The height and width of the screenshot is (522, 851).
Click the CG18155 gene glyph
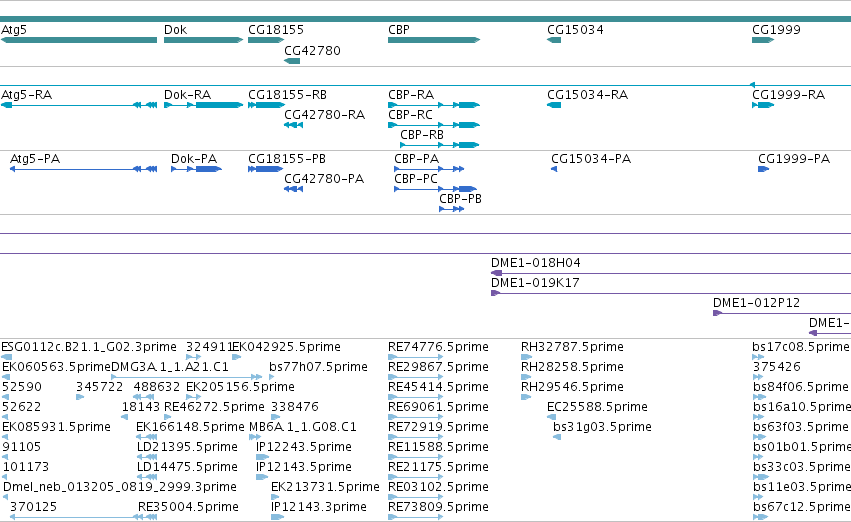tap(266, 40)
